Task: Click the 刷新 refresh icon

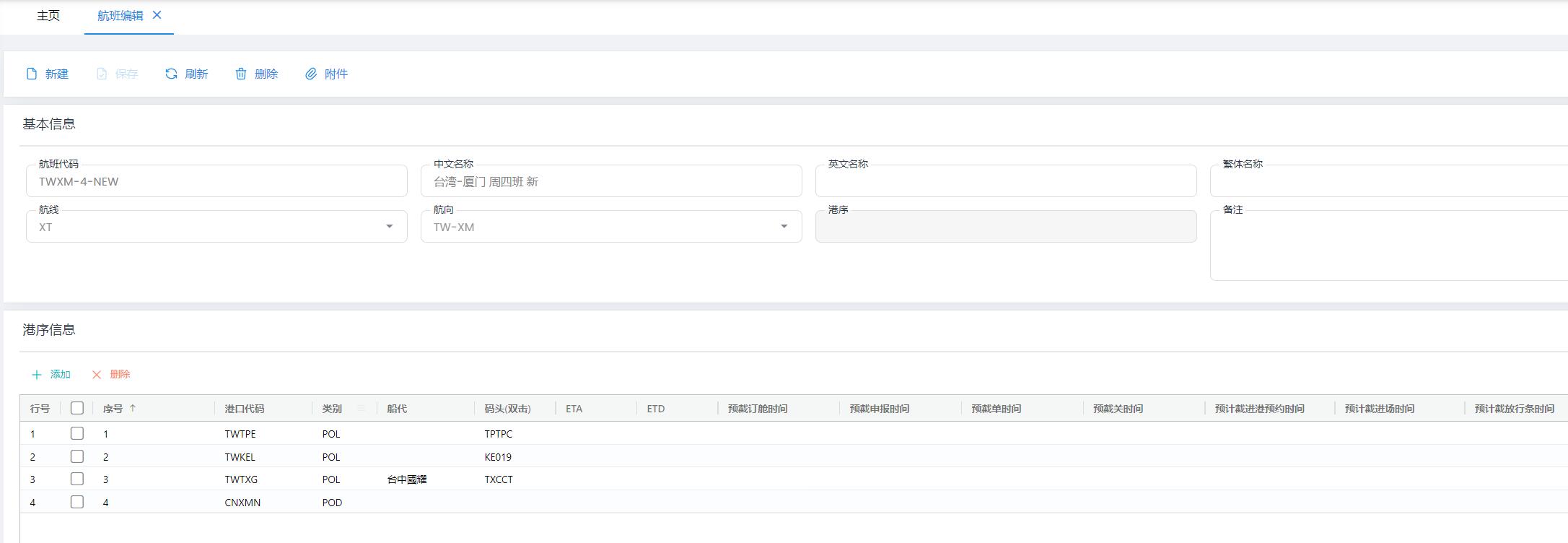Action: (x=171, y=74)
